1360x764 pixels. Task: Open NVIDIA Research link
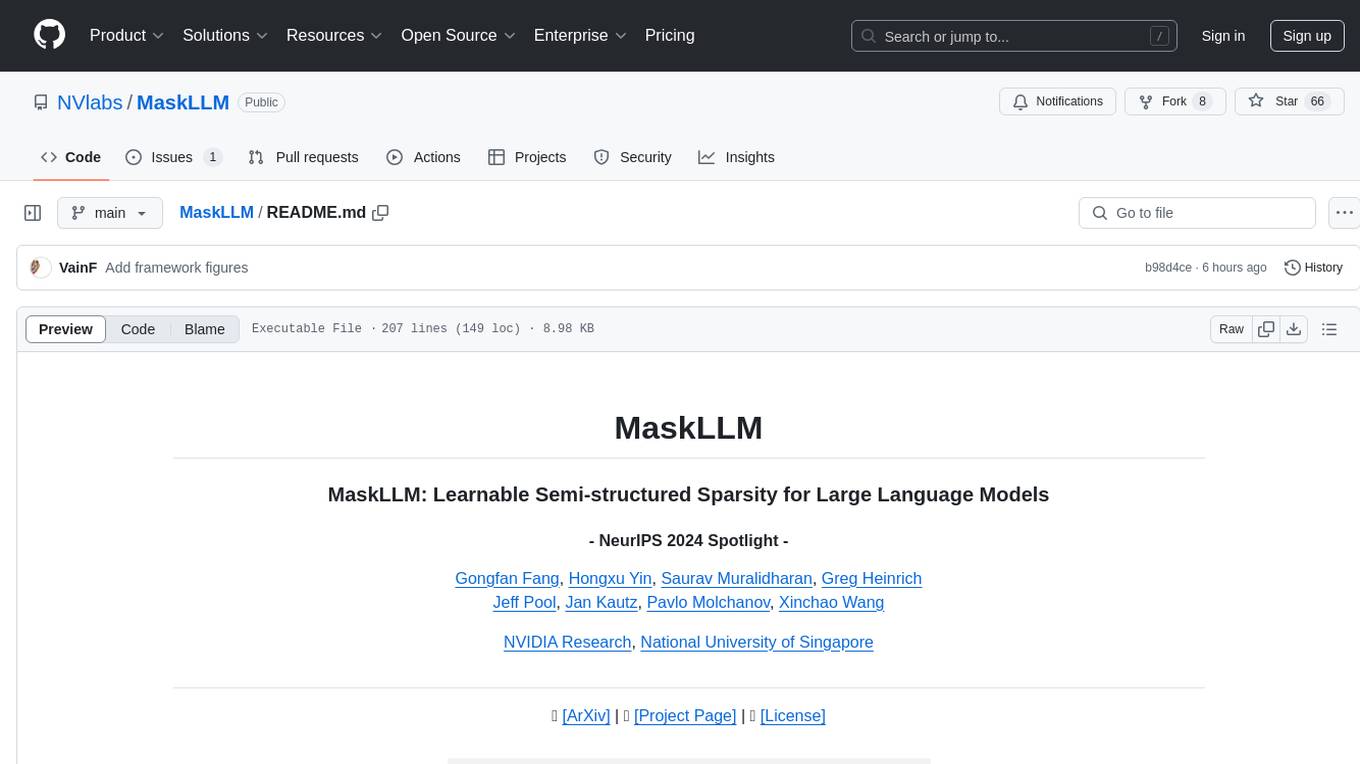tap(567, 642)
